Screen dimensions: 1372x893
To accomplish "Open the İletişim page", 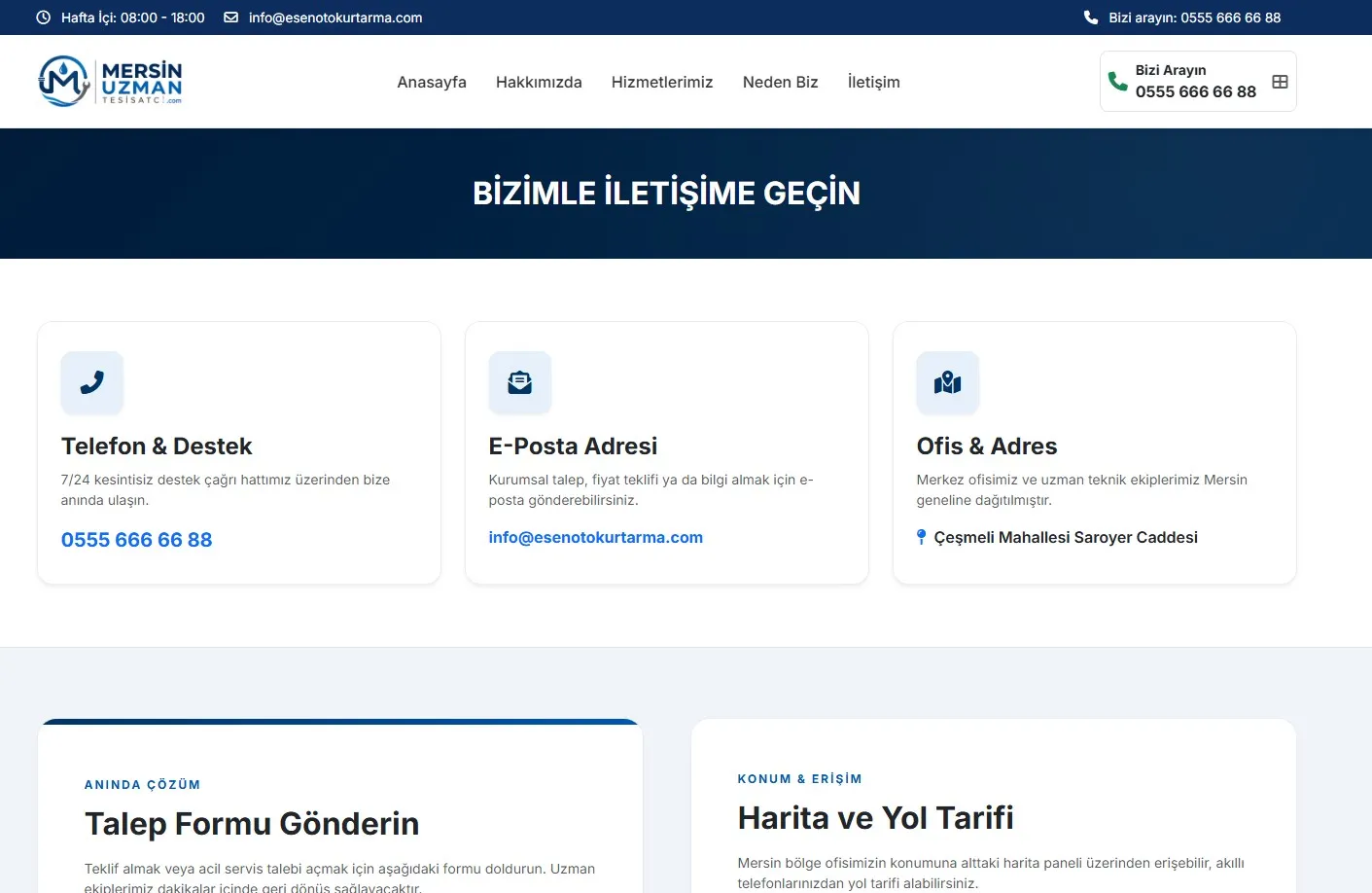I will [x=874, y=82].
